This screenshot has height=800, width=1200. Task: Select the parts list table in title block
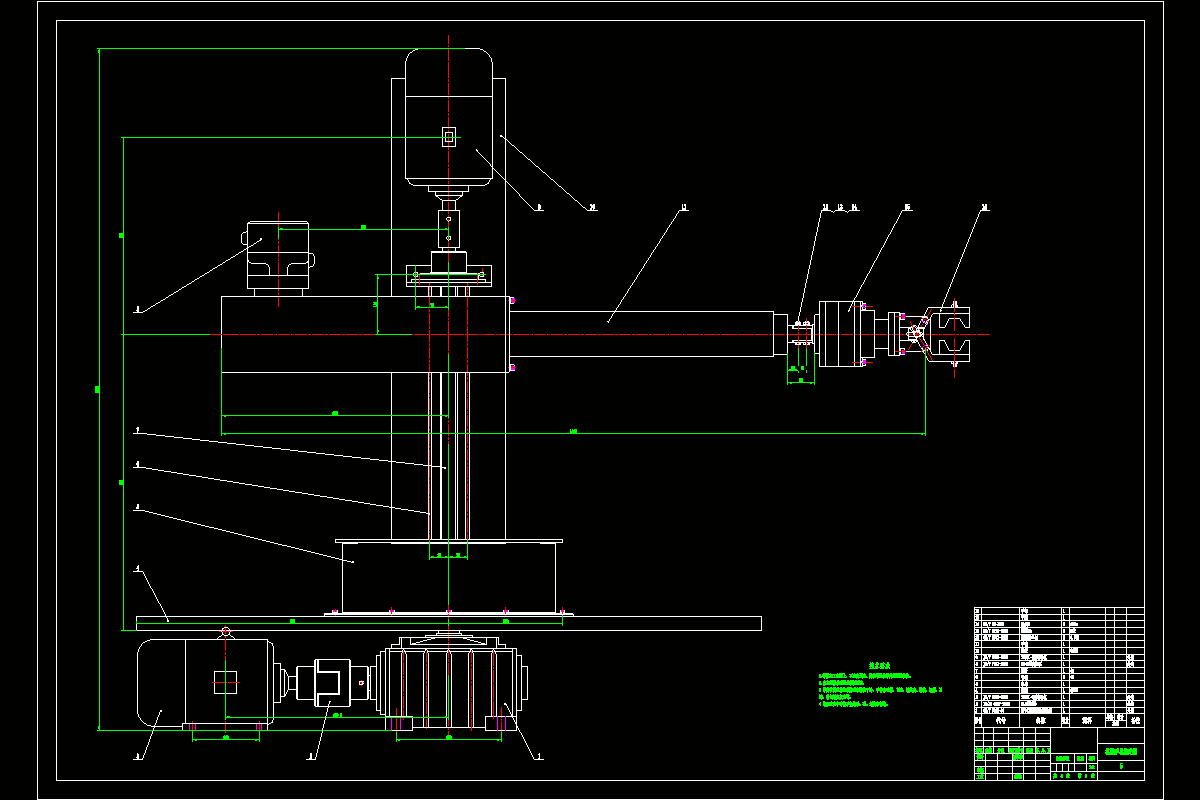tap(1059, 666)
